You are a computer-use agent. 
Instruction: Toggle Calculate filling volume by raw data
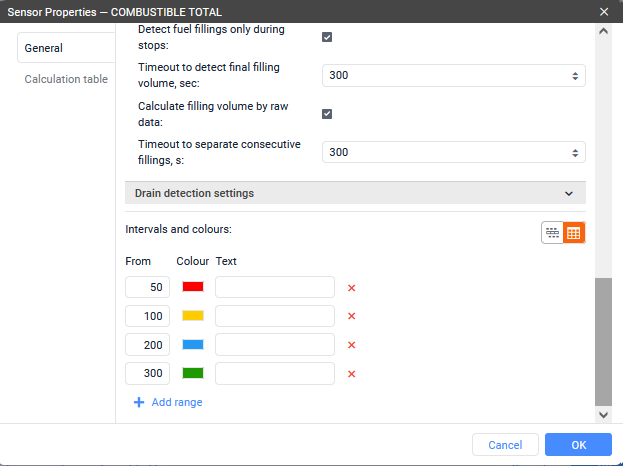327,113
